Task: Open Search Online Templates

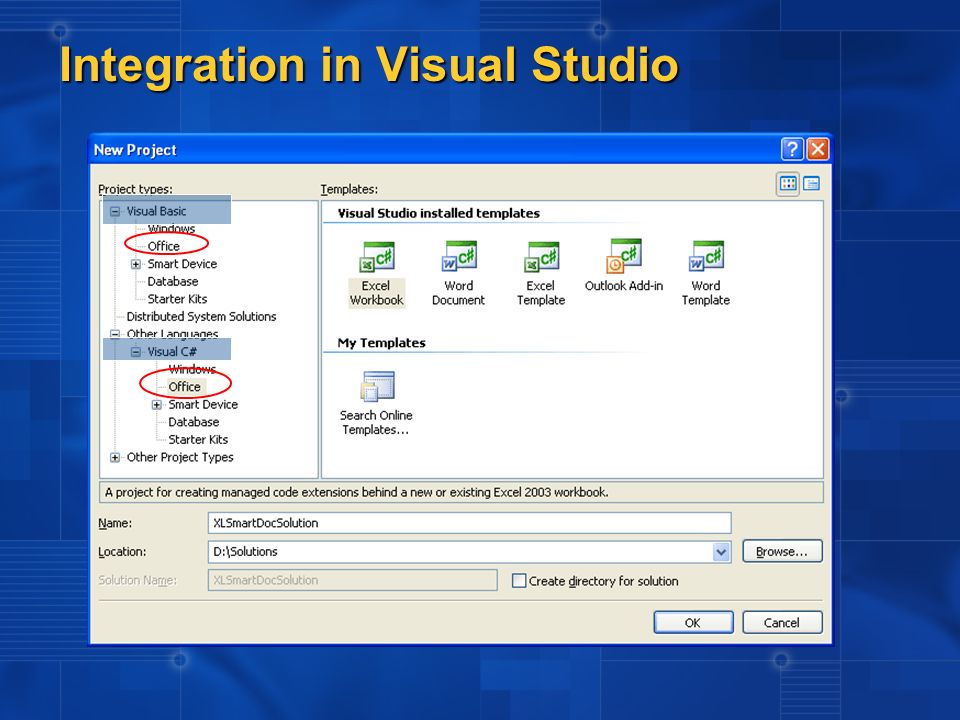Action: click(376, 403)
